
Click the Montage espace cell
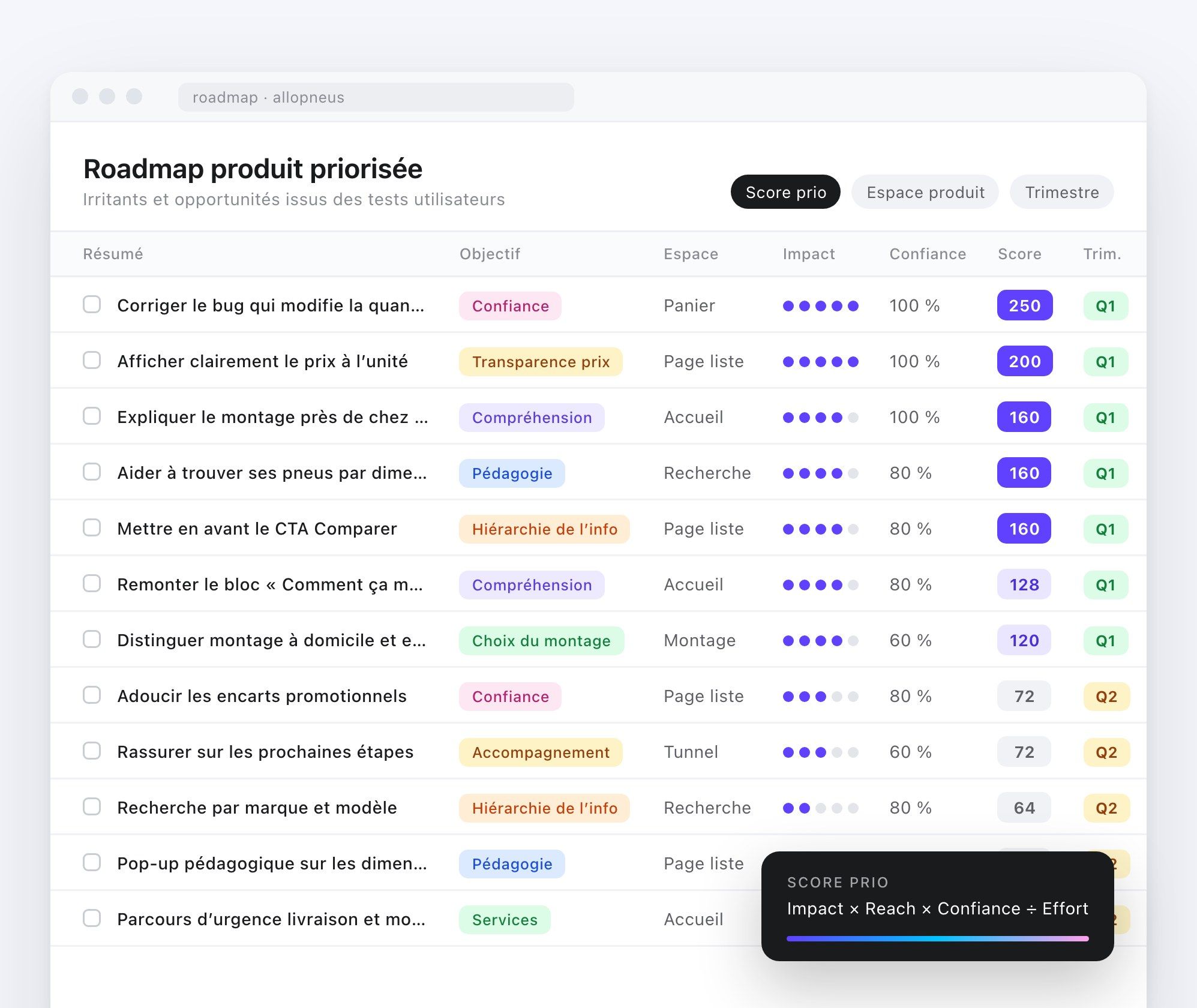click(x=700, y=640)
